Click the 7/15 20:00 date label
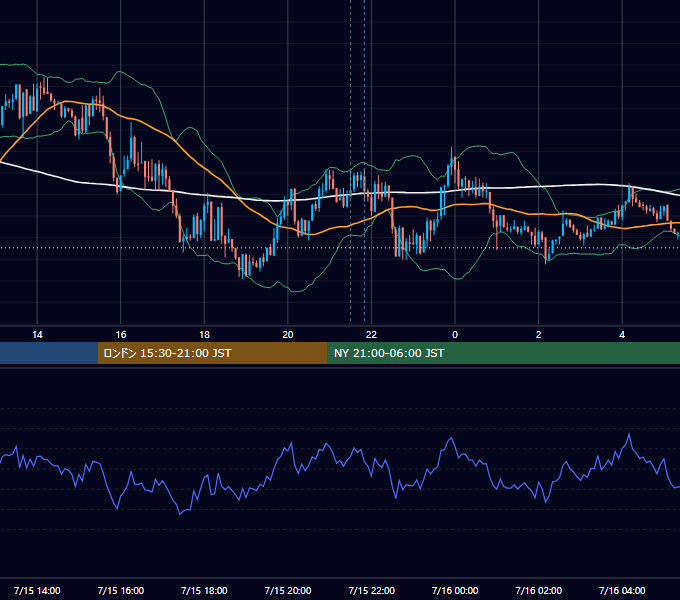Screen dimensions: 680x600 (x=288, y=590)
